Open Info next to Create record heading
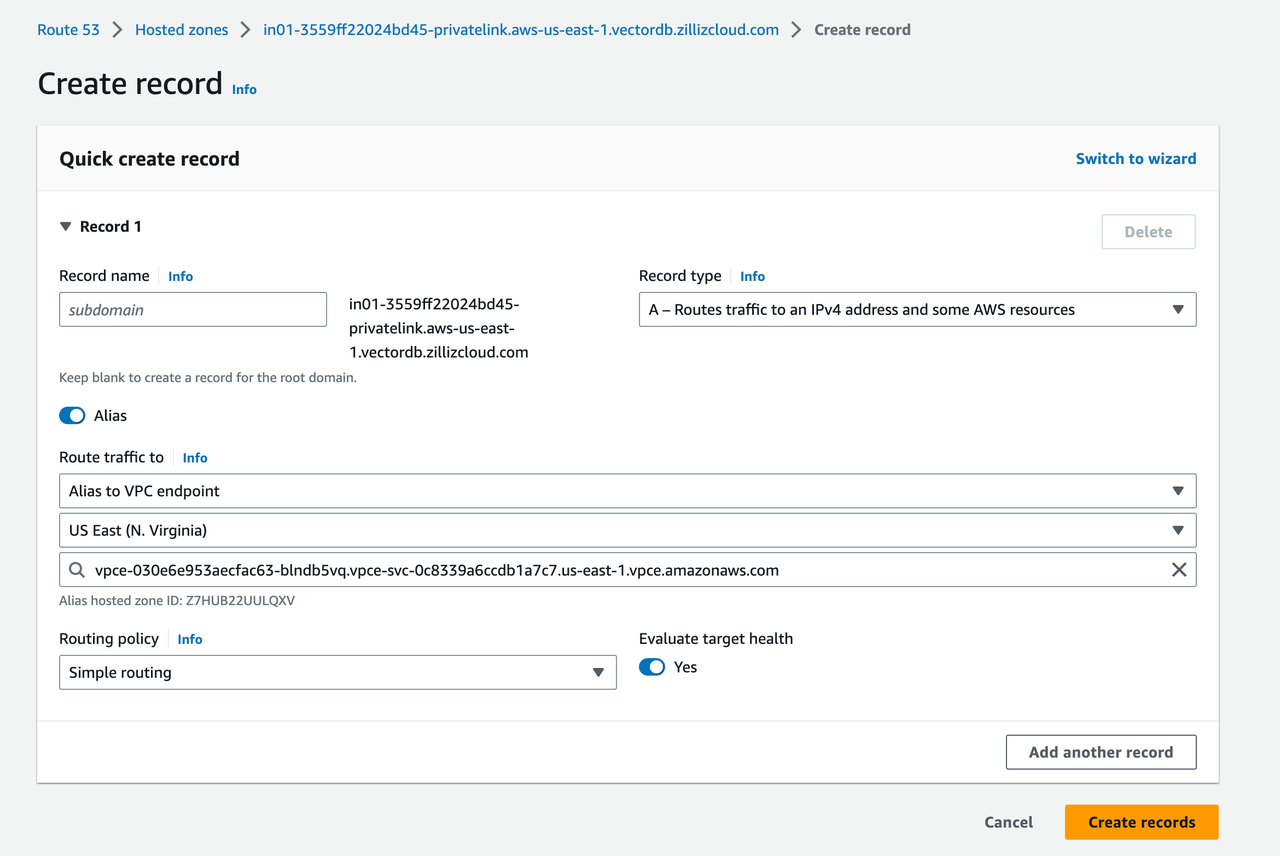 tap(244, 89)
